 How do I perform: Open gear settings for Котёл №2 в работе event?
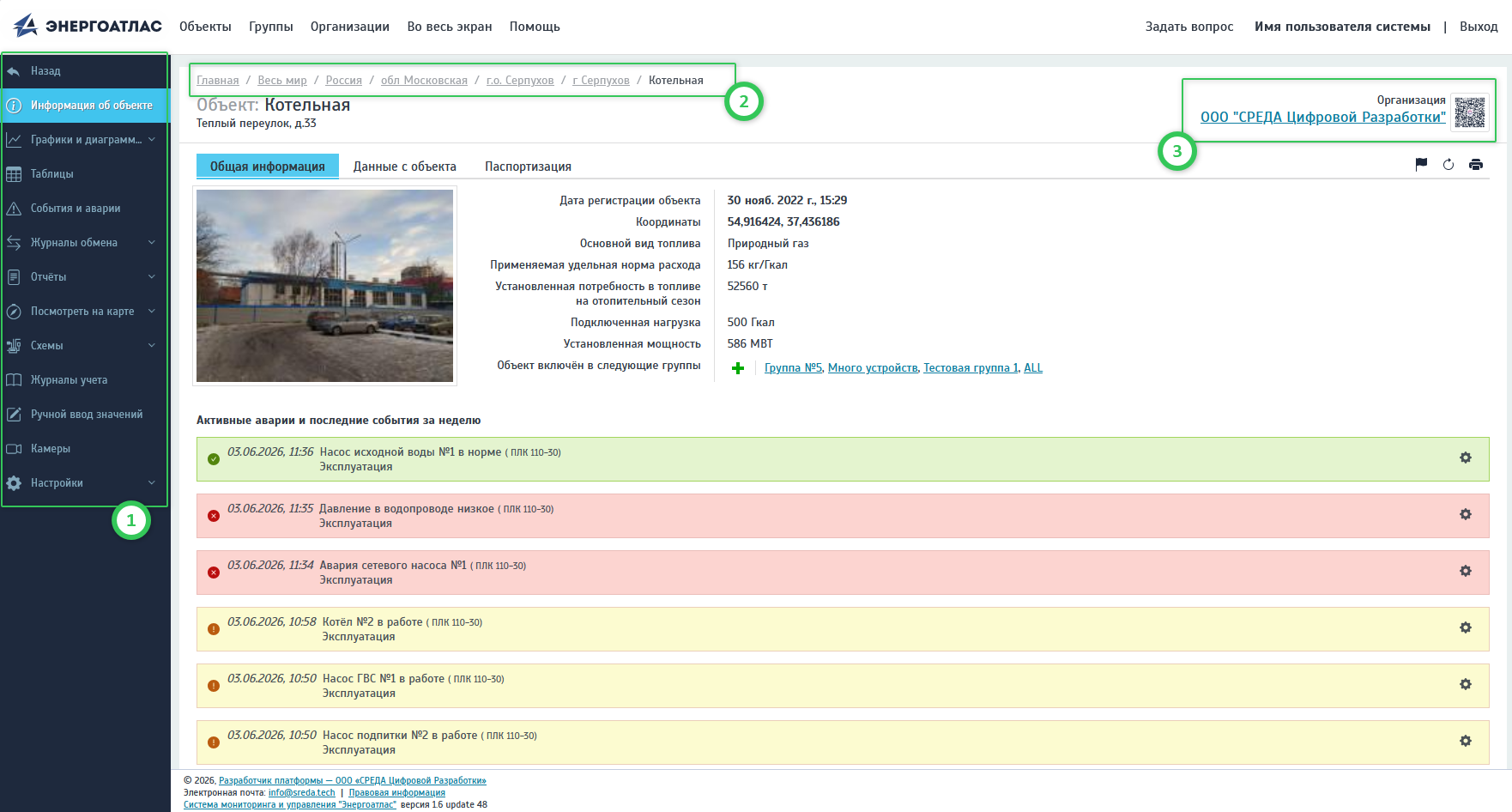pos(1466,627)
